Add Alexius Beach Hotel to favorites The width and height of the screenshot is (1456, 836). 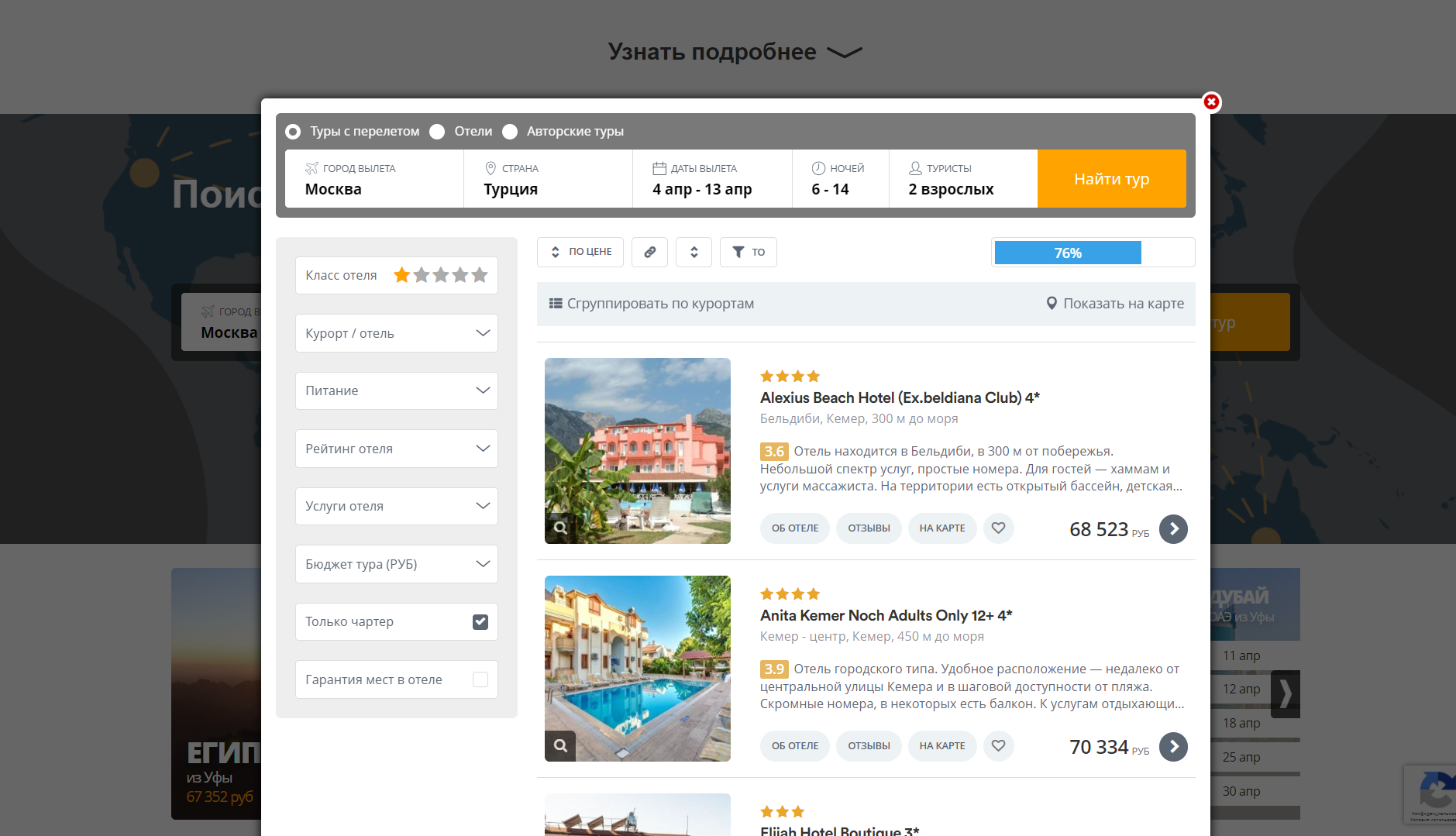(x=999, y=528)
